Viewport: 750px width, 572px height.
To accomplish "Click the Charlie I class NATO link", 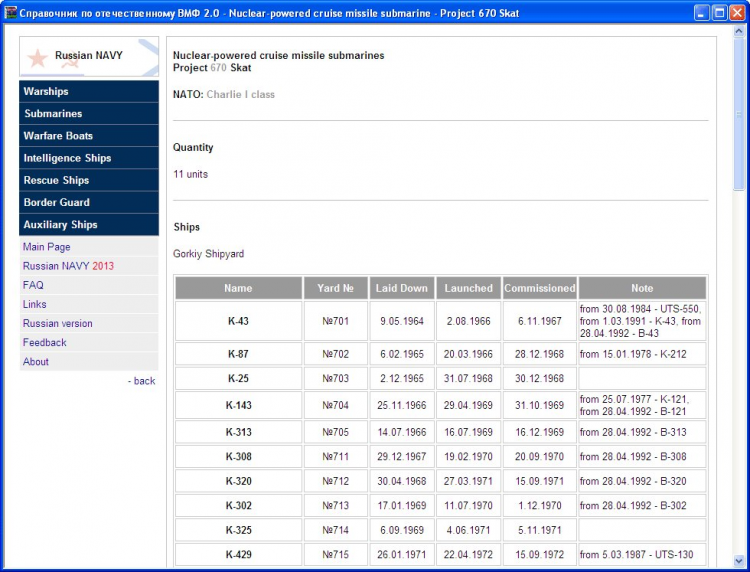I will 241,94.
